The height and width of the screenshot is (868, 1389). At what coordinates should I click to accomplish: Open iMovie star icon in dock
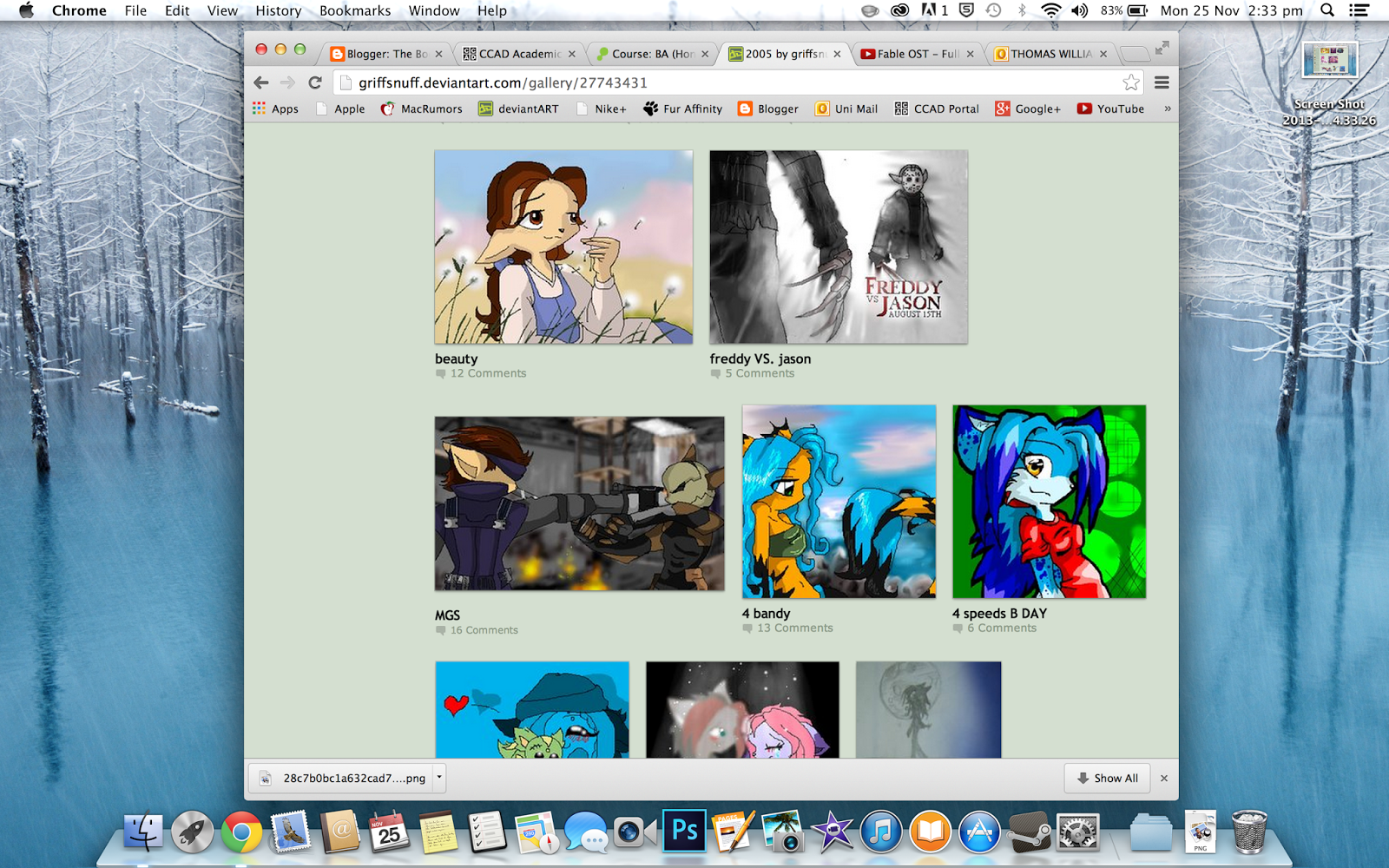[x=832, y=832]
